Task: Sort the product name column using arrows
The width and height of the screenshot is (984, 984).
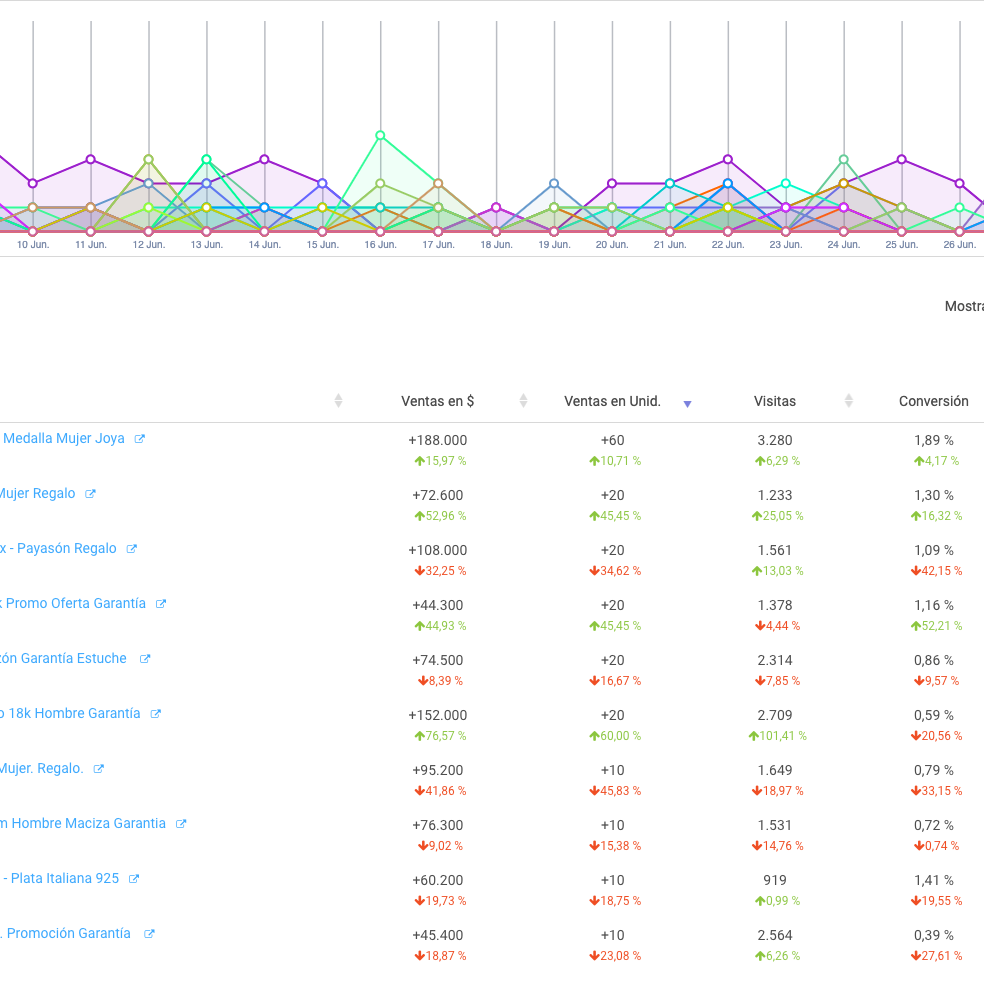Action: [x=338, y=401]
